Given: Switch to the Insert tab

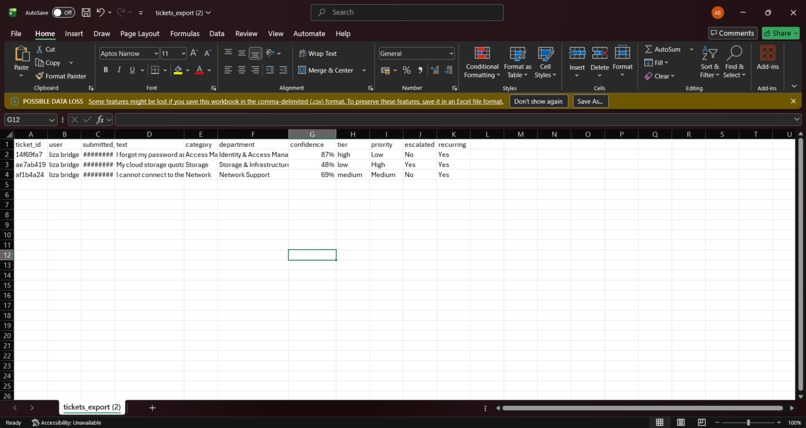Looking at the screenshot, I should 74,33.
